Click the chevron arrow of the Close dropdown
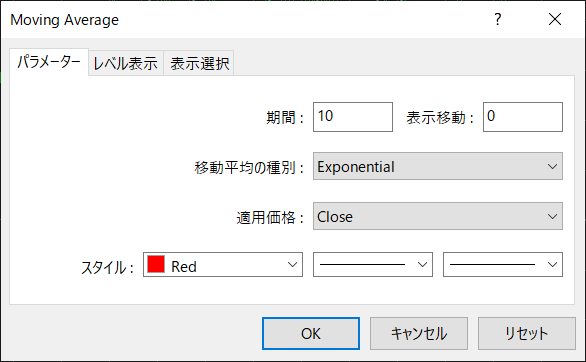 pos(552,216)
